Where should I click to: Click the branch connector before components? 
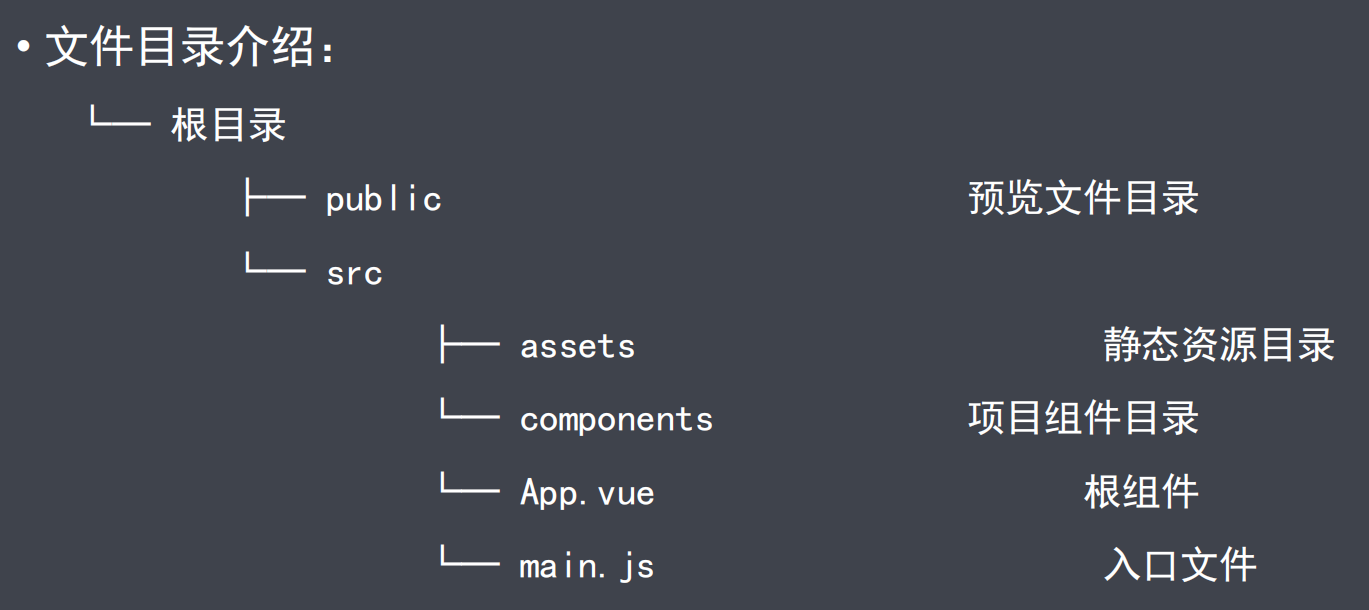pyautogui.click(x=470, y=413)
